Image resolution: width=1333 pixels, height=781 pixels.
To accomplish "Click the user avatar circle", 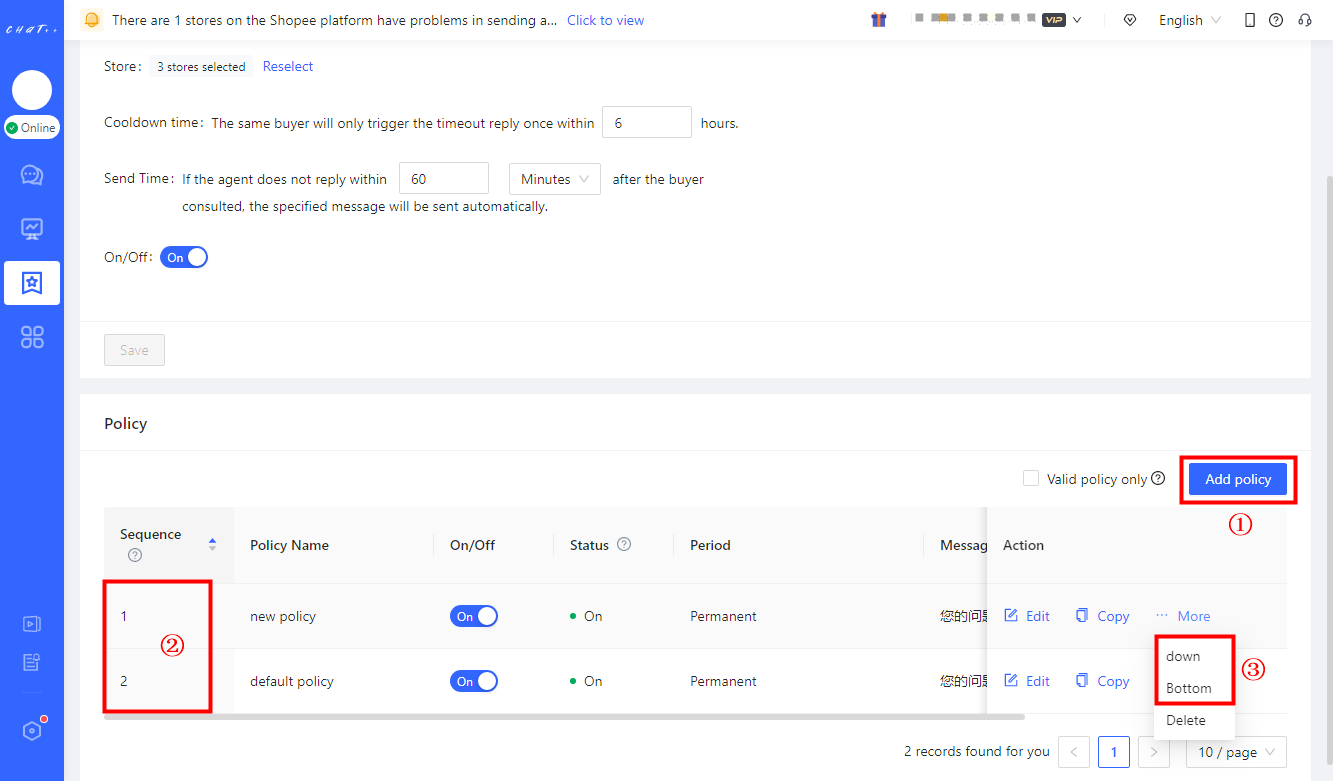I will 32,90.
